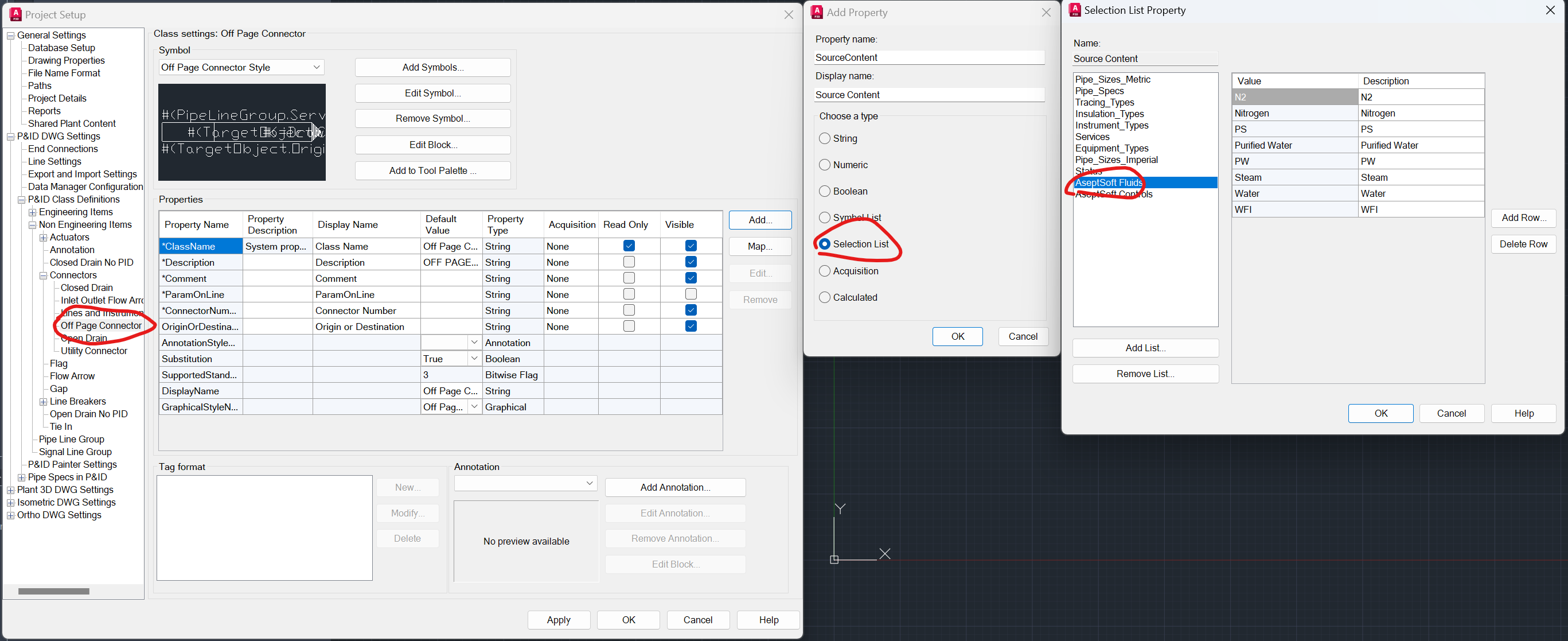Click the Delete Row button
This screenshot has height=641, width=1568.
pos(1523,244)
